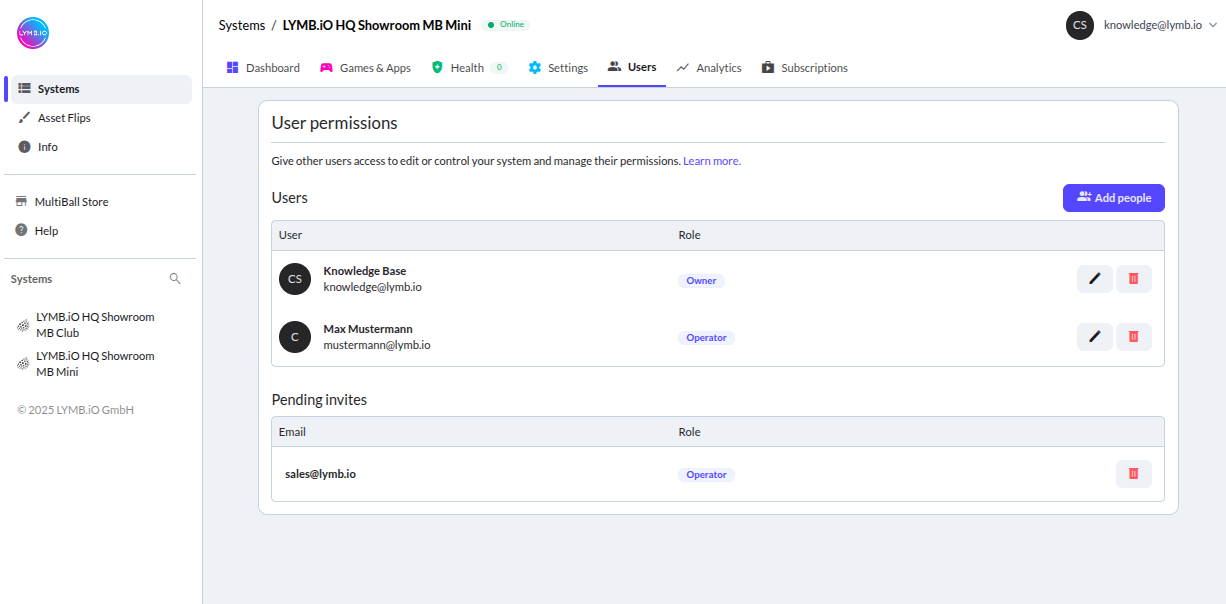Remove Knowledge Base user with trash icon

click(1133, 279)
